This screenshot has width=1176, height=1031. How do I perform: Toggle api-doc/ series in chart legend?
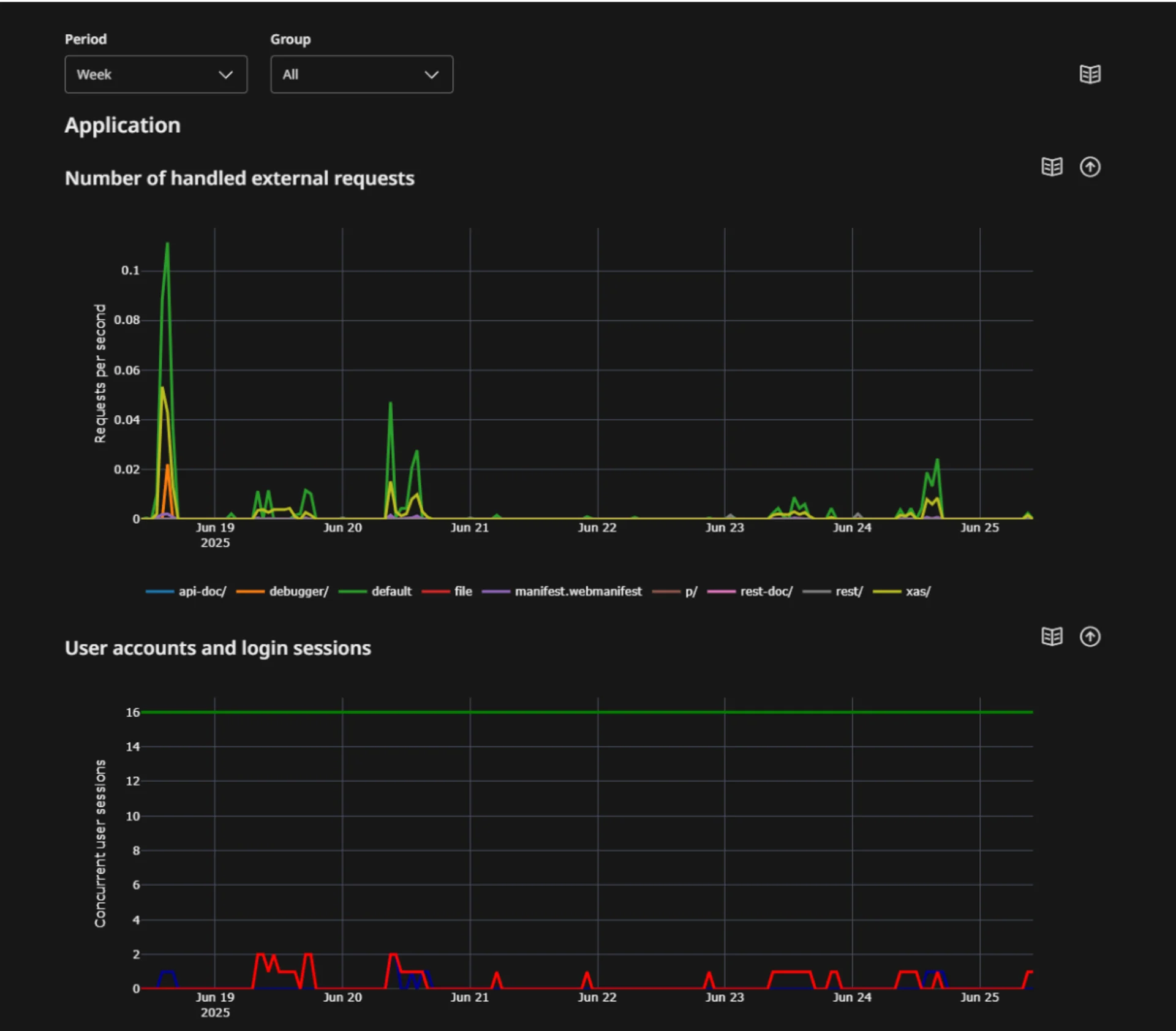pyautogui.click(x=186, y=591)
